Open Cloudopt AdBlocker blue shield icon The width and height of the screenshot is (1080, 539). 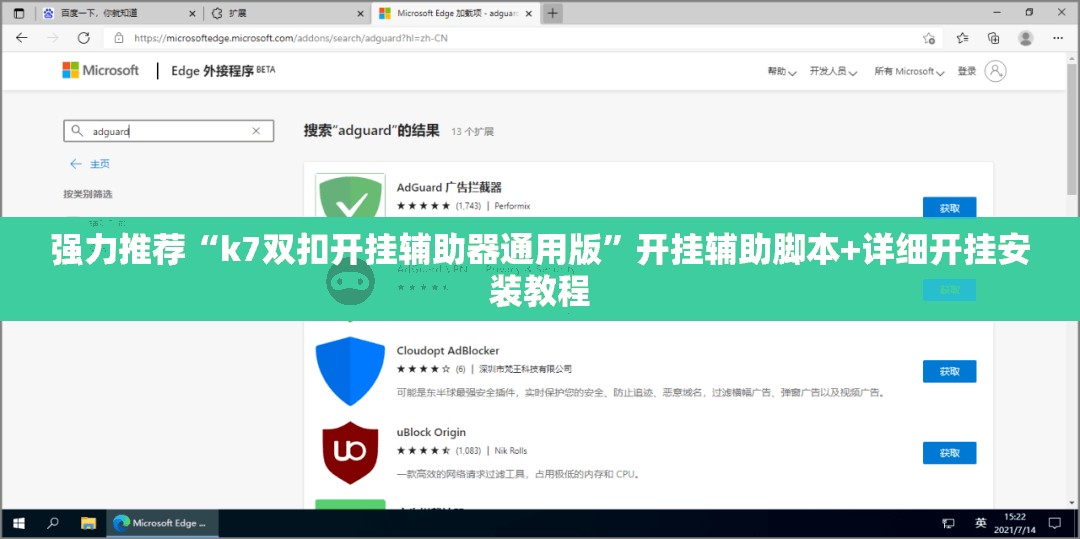(350, 371)
